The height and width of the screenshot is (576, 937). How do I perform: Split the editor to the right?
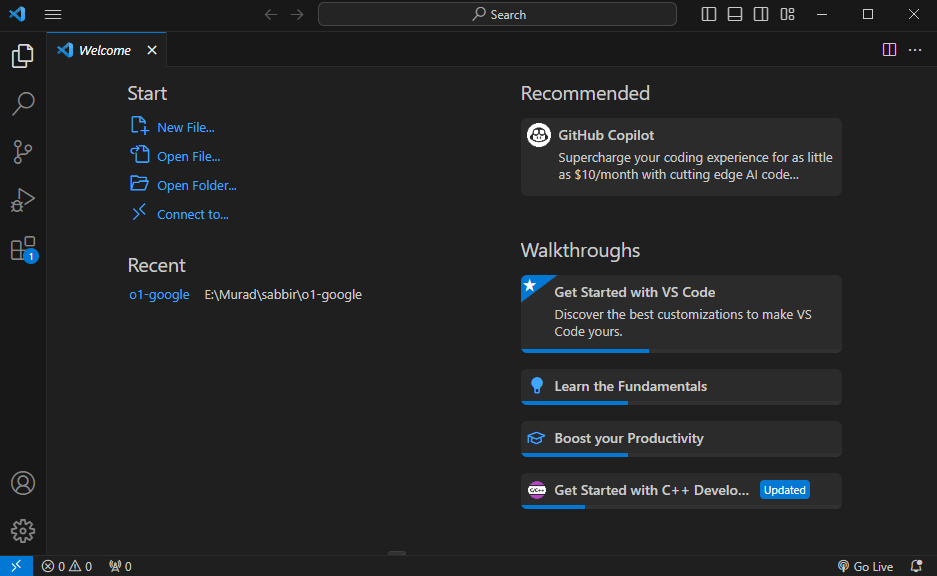tap(889, 50)
